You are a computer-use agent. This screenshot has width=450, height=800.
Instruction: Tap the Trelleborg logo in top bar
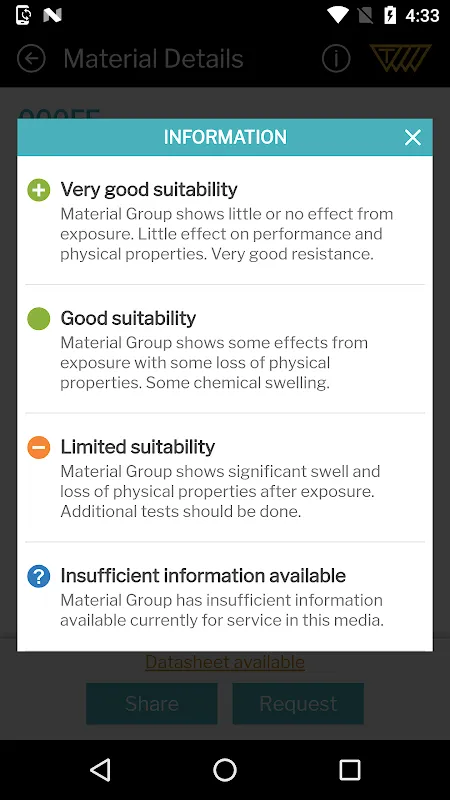[x=401, y=58]
